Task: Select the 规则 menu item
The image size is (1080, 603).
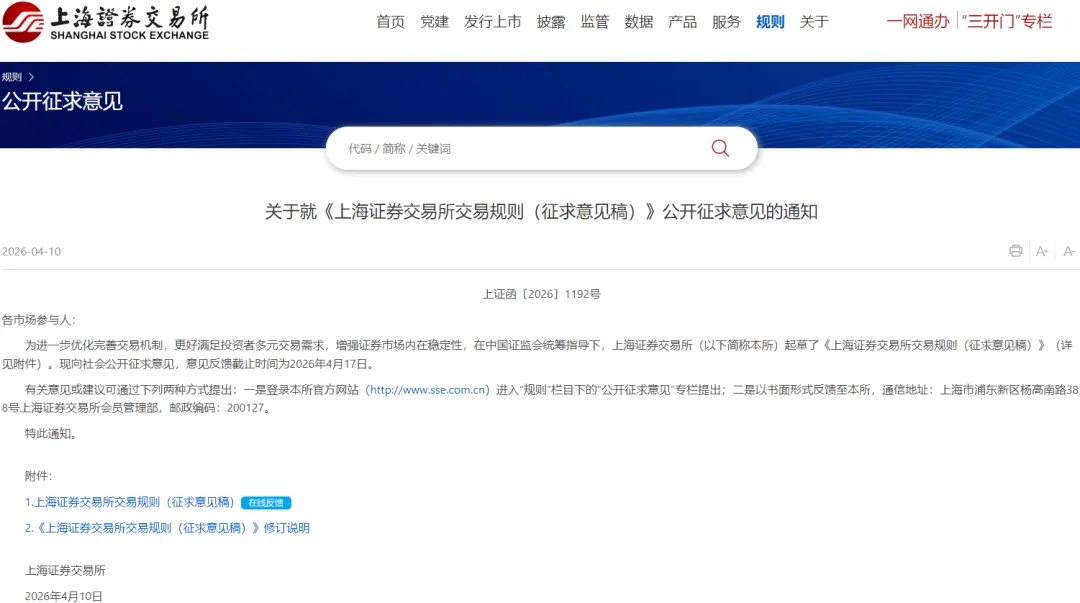Action: (x=769, y=21)
